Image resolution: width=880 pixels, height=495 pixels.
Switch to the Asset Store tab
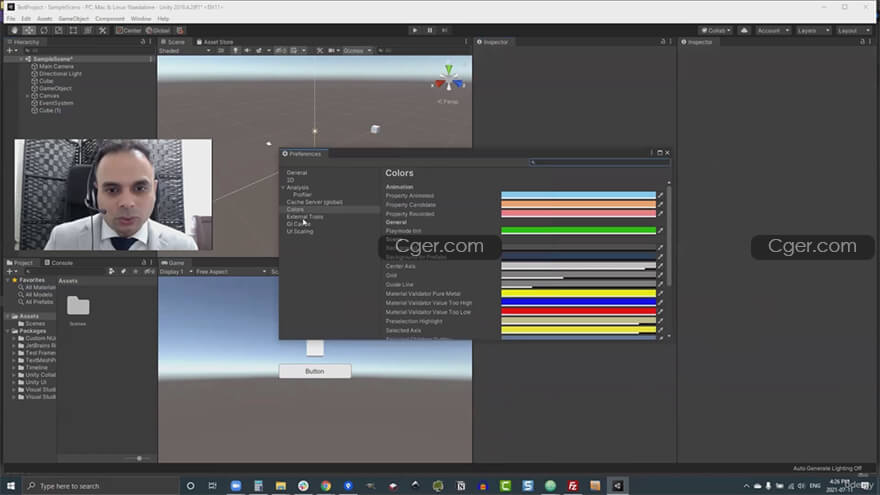coord(215,42)
